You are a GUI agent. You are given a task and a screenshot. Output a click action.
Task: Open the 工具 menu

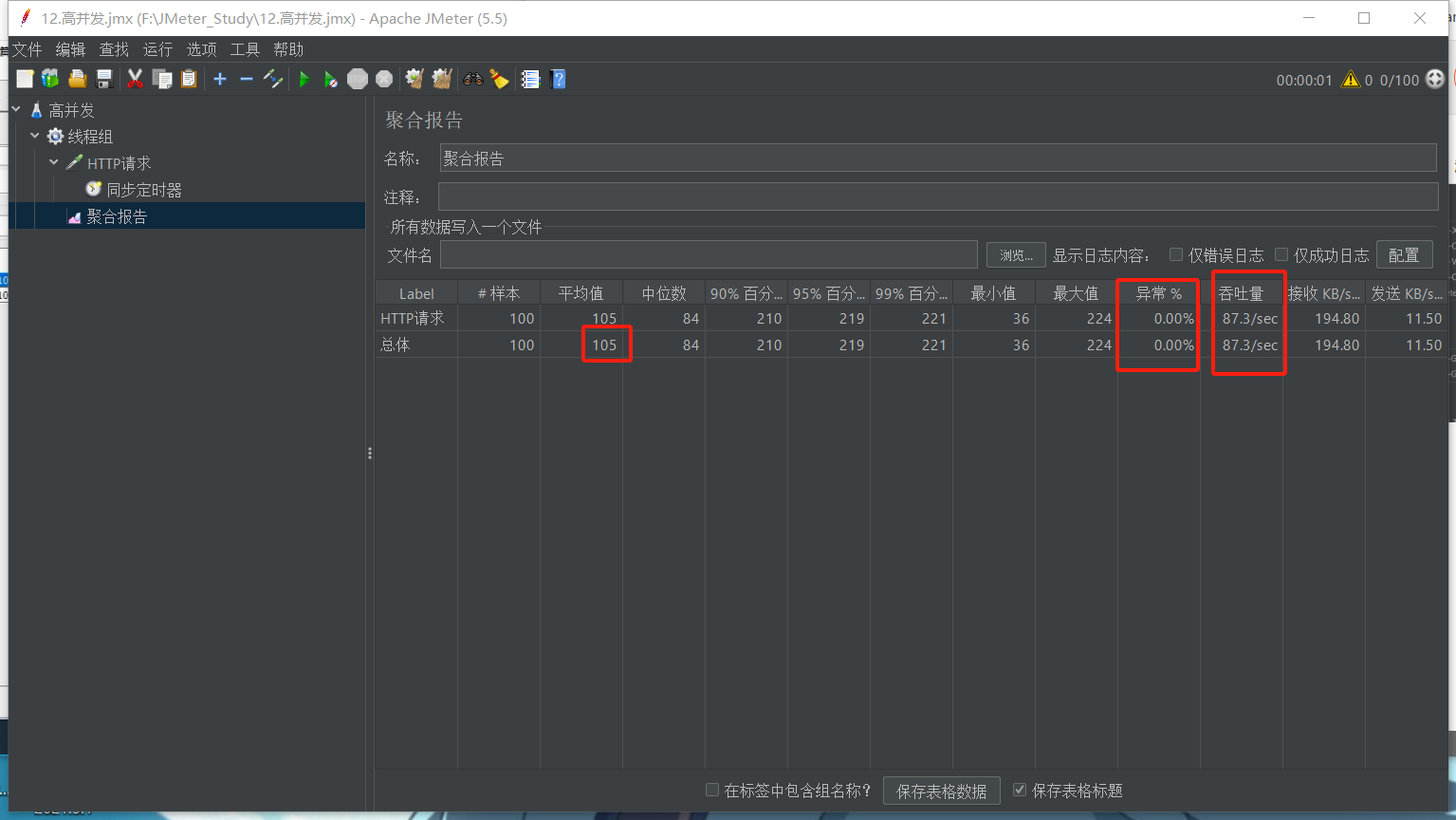pos(245,49)
